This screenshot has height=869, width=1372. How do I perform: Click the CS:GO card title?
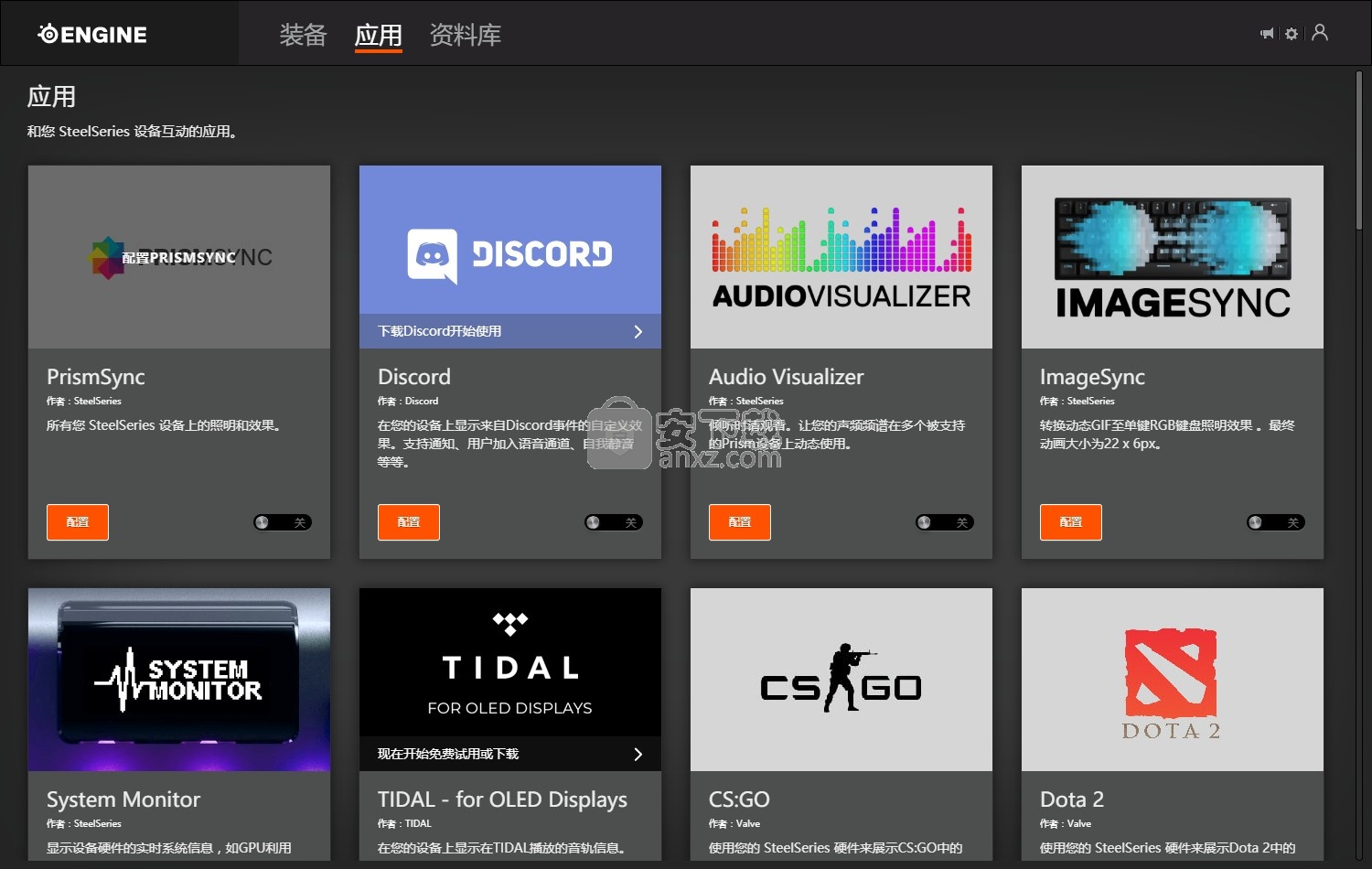click(739, 799)
